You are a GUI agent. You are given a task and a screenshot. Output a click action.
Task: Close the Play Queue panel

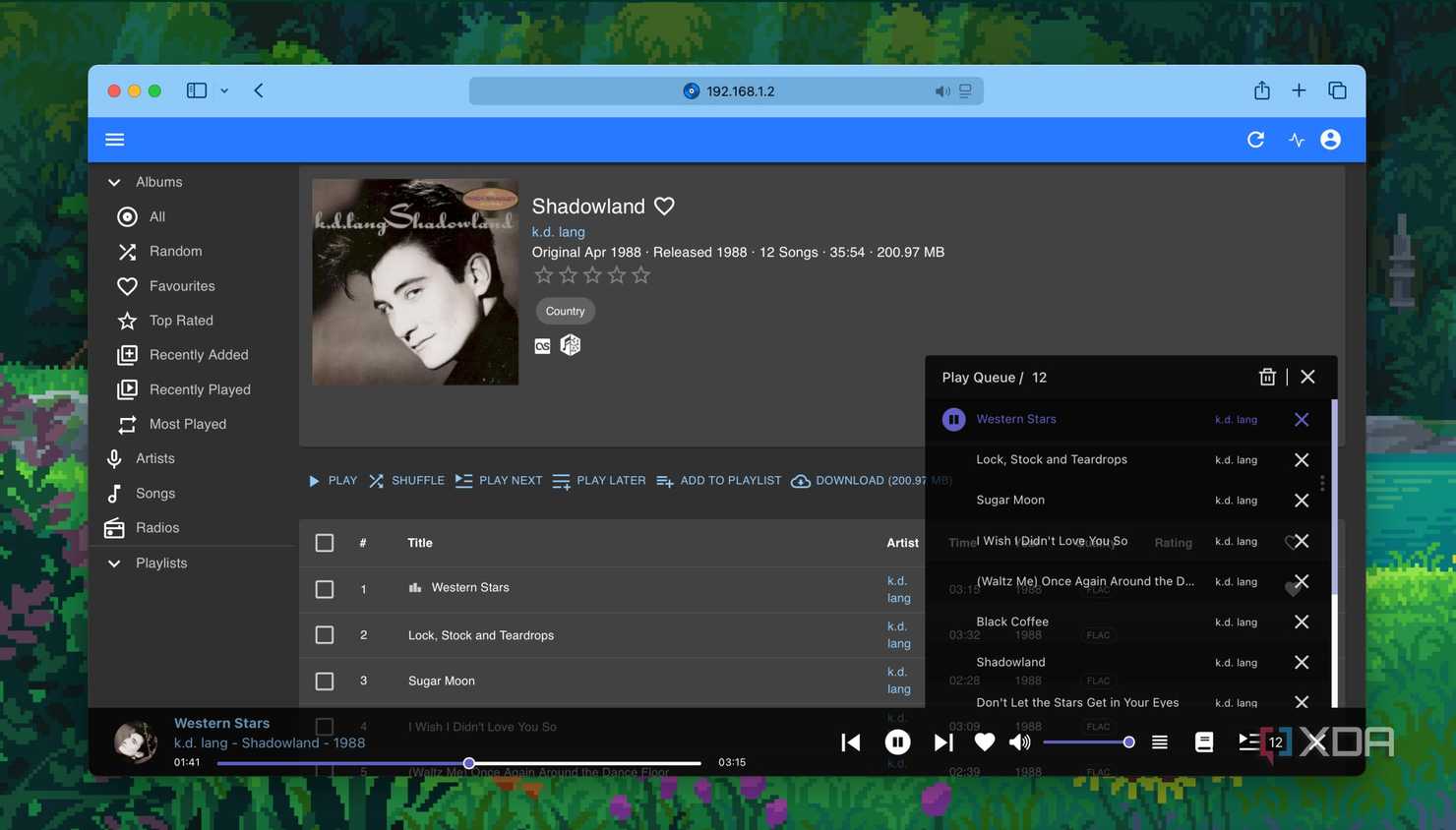coord(1307,377)
